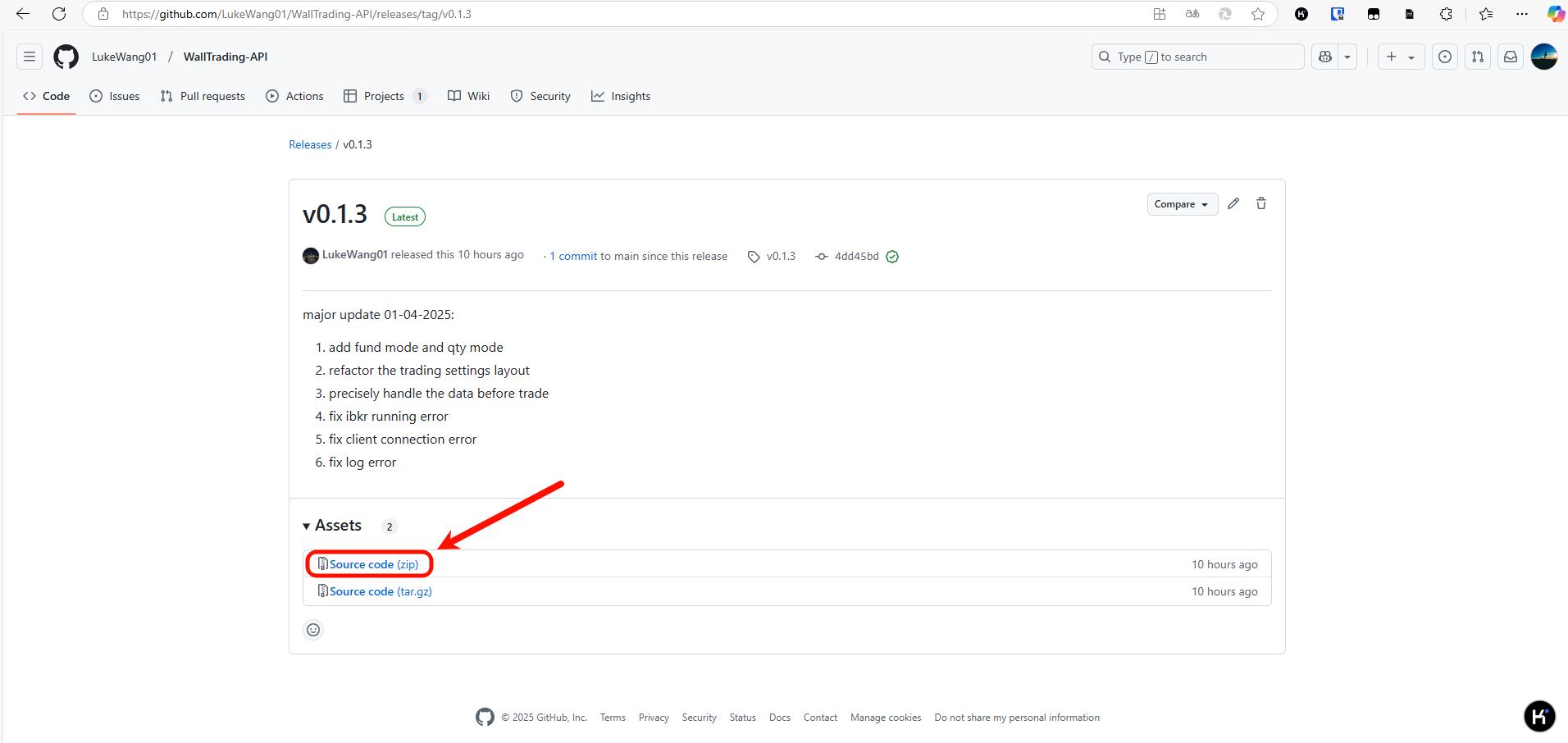Open user profile avatar menu
This screenshot has height=743, width=1568.
[x=1544, y=57]
